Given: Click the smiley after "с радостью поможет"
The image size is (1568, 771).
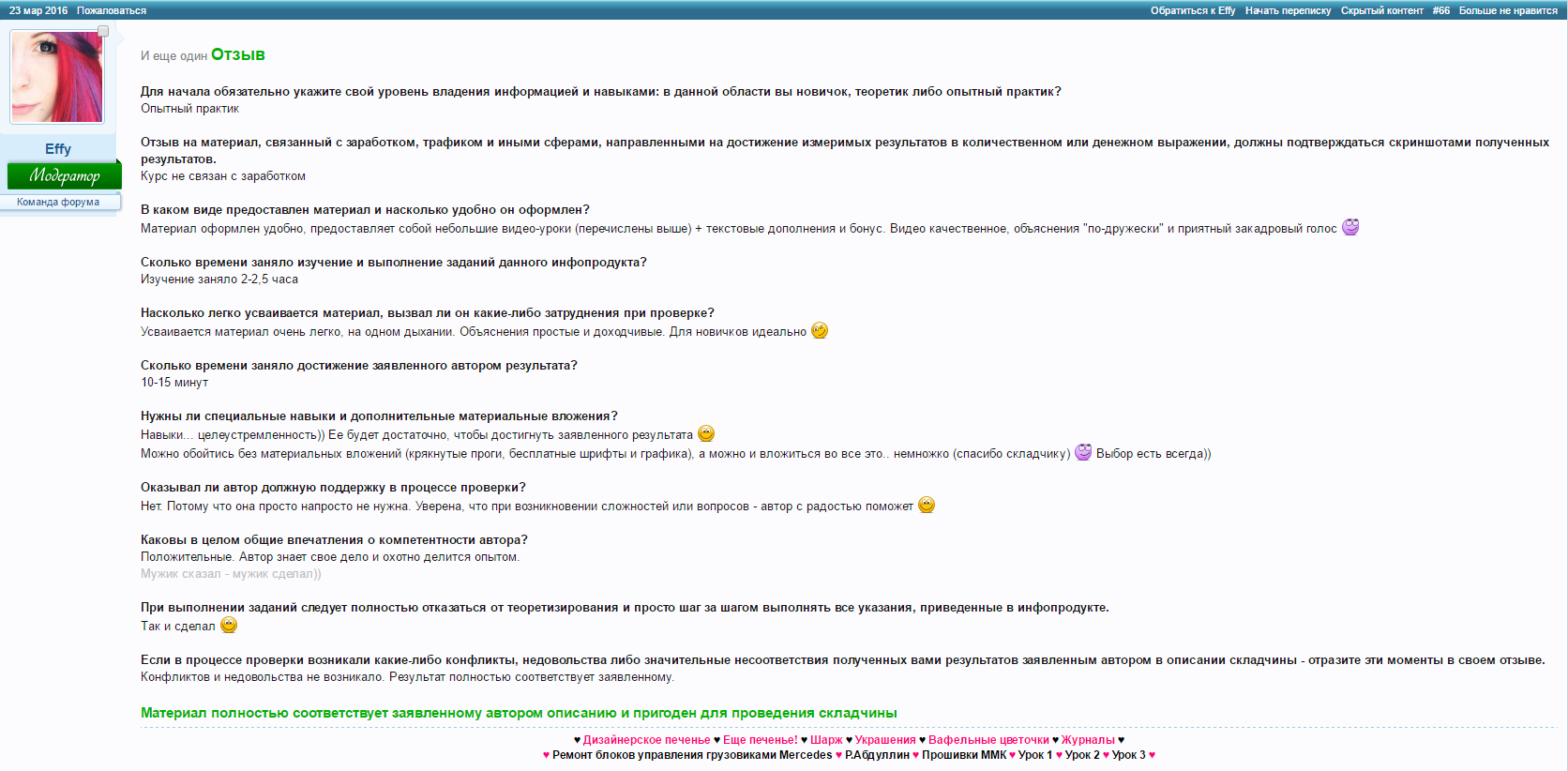Looking at the screenshot, I should (927, 505).
